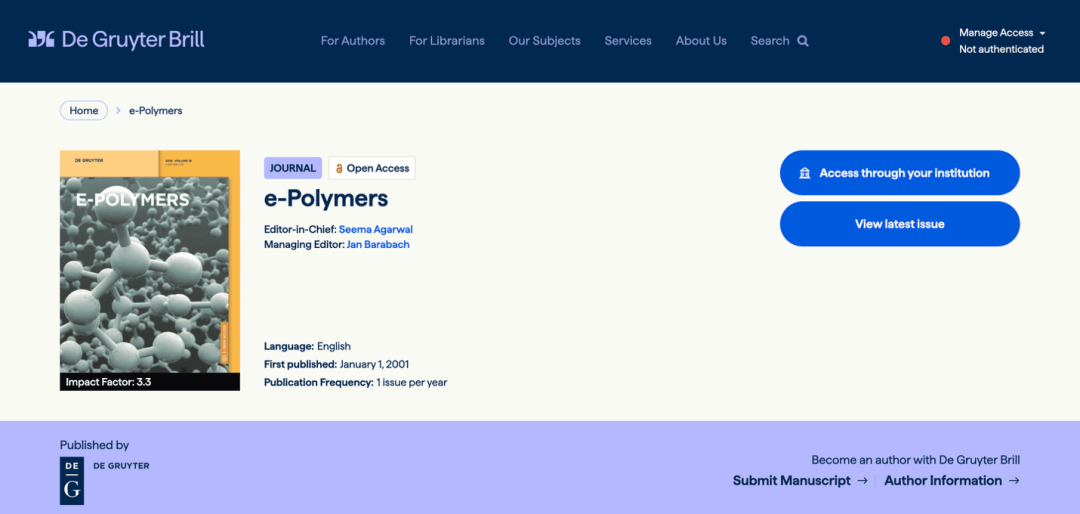The width and height of the screenshot is (1080, 514).
Task: Click the Author Information arrow icon
Action: pyautogui.click(x=1014, y=481)
